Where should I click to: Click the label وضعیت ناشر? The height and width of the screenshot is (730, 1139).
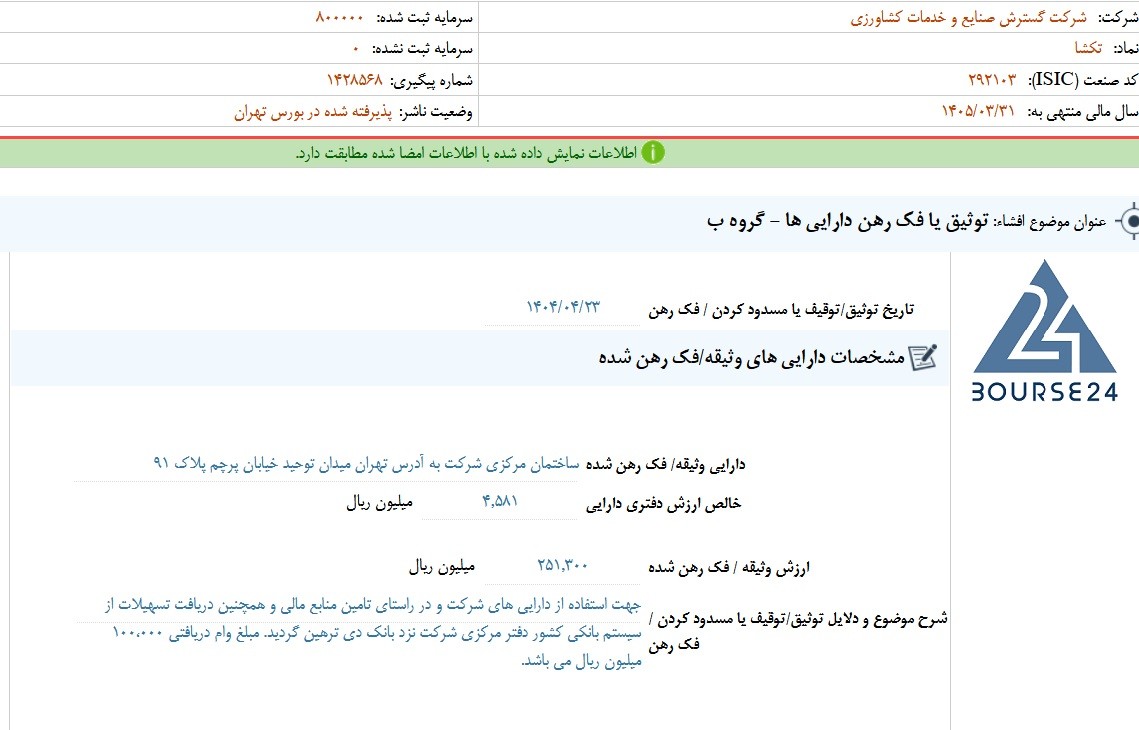pyautogui.click(x=436, y=112)
